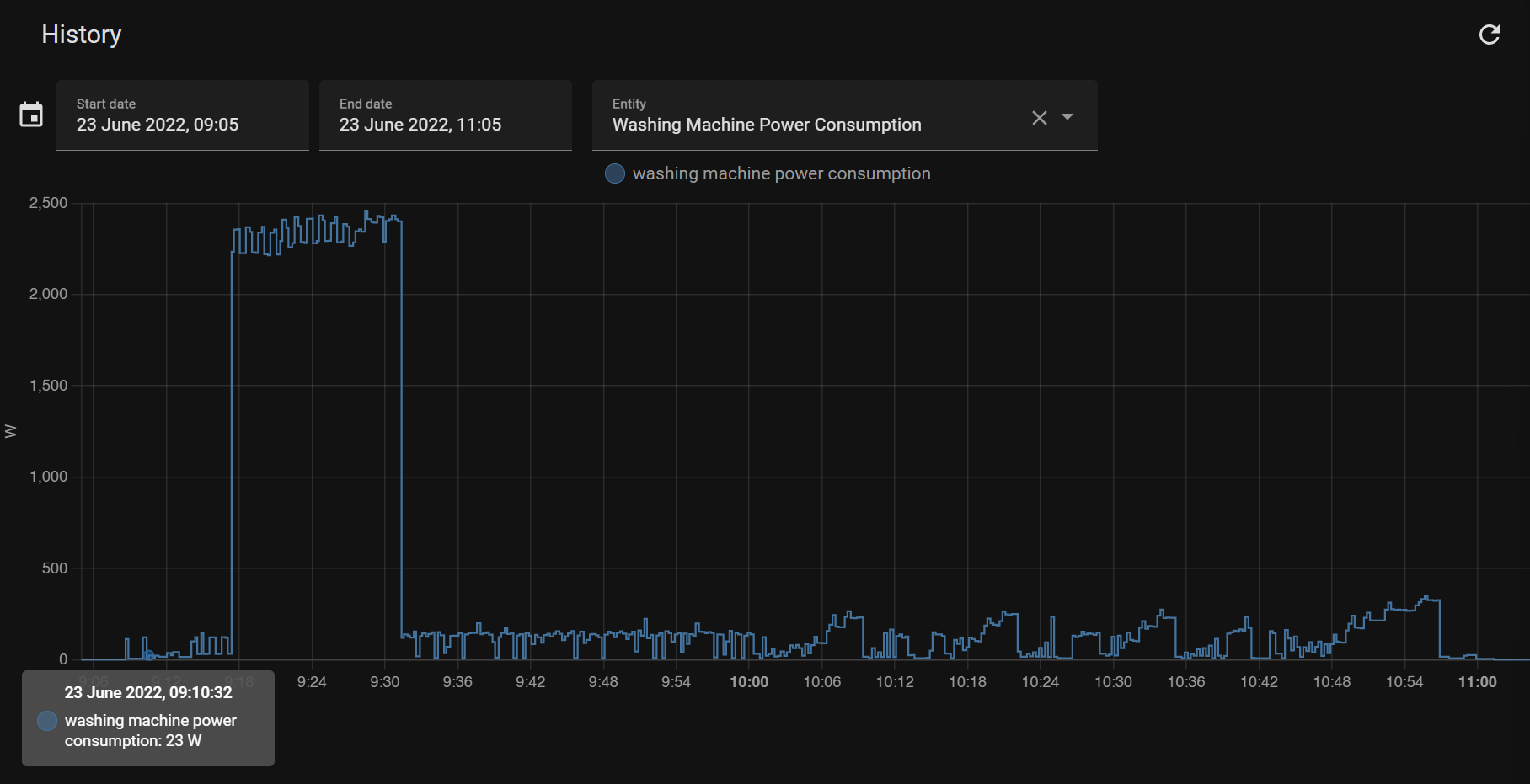This screenshot has width=1530, height=784.
Task: Click the End date field
Action: [x=445, y=115]
